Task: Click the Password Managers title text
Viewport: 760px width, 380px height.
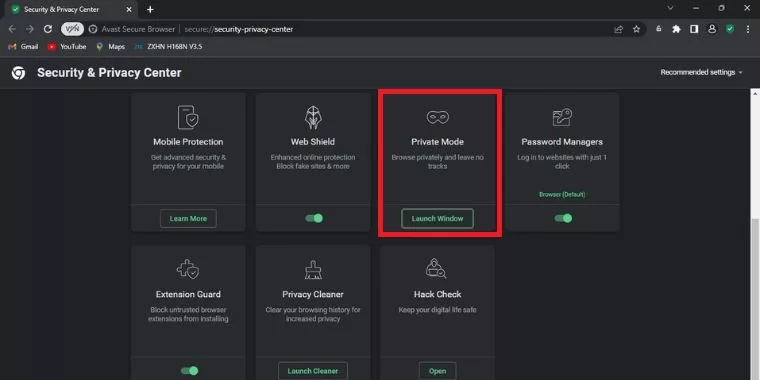Action: [562, 142]
